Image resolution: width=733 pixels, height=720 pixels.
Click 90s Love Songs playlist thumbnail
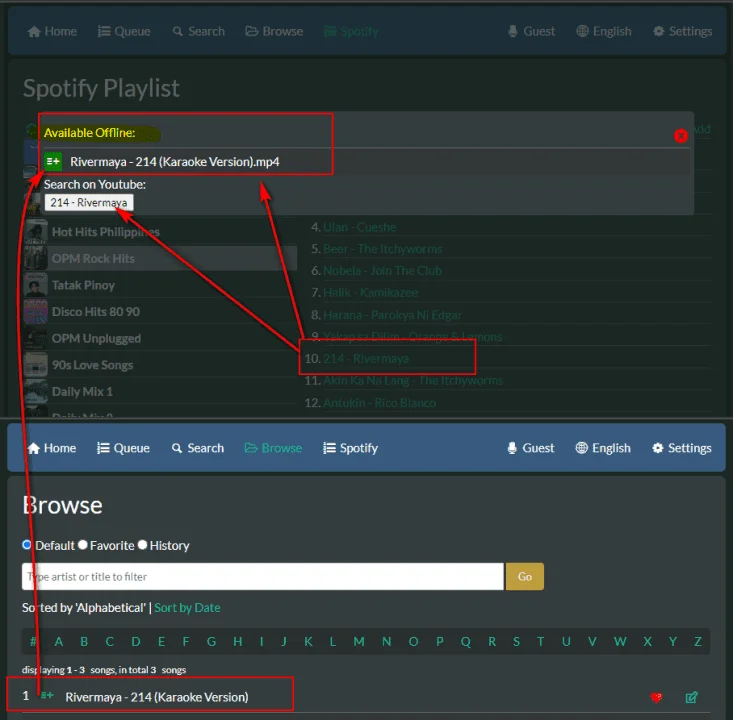(x=36, y=365)
